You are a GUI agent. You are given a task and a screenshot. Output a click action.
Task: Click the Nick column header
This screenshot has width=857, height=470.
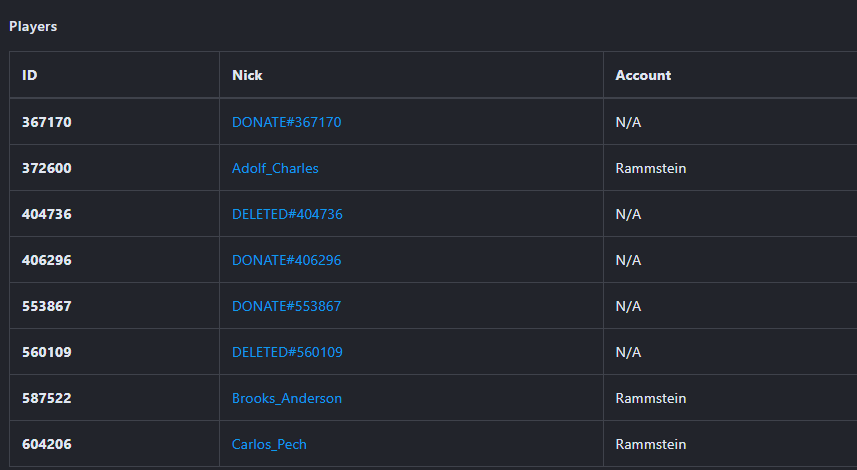tap(247, 75)
